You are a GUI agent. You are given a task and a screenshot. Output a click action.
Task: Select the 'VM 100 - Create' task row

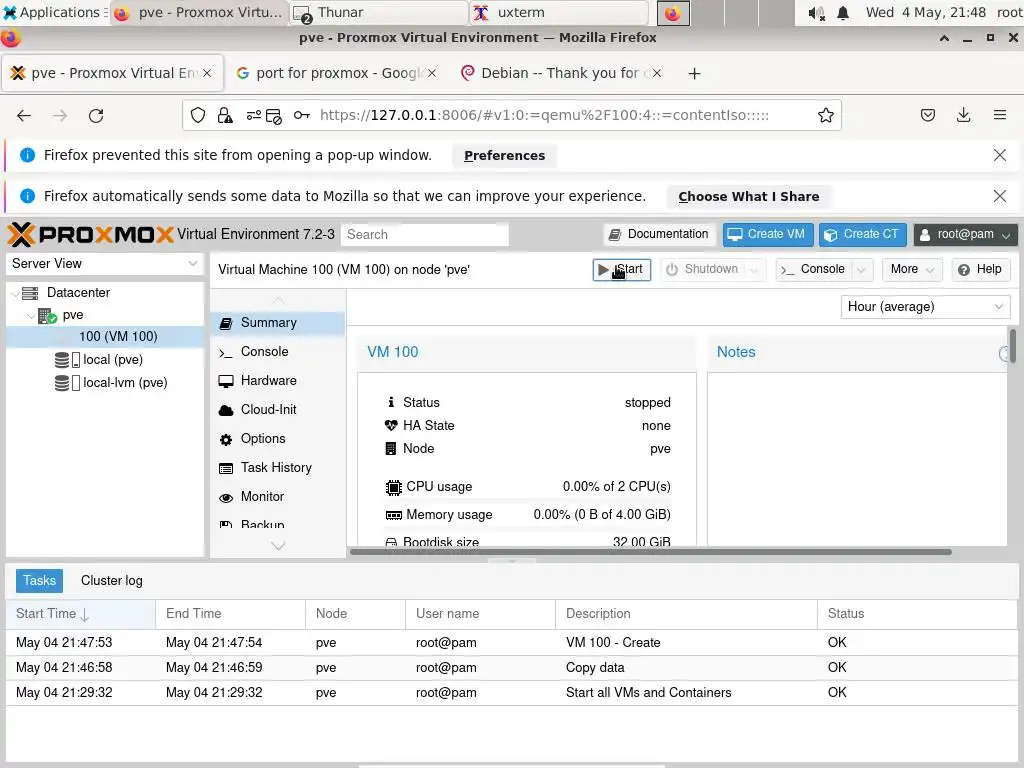coord(511,643)
